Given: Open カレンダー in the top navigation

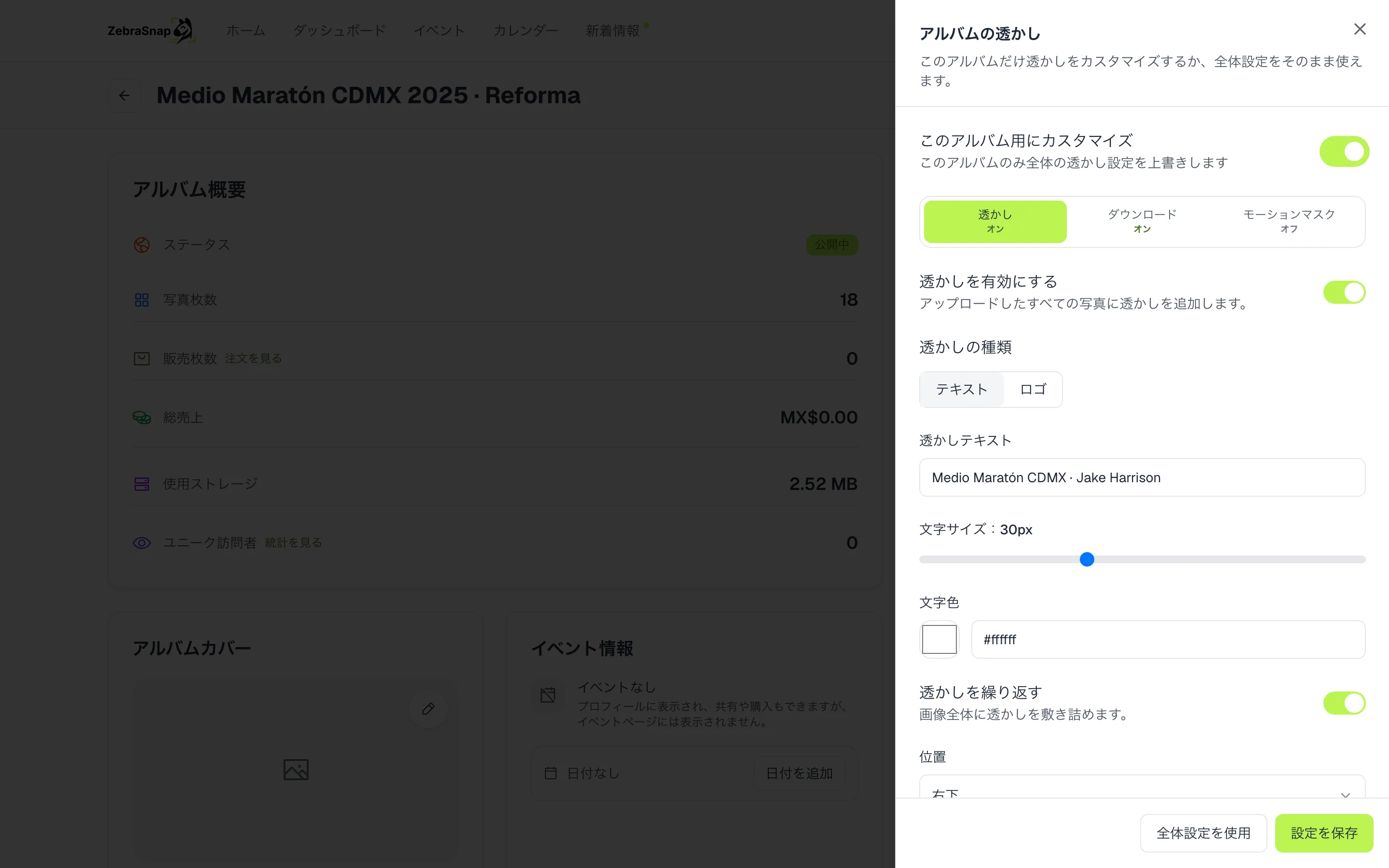Looking at the screenshot, I should [525, 30].
